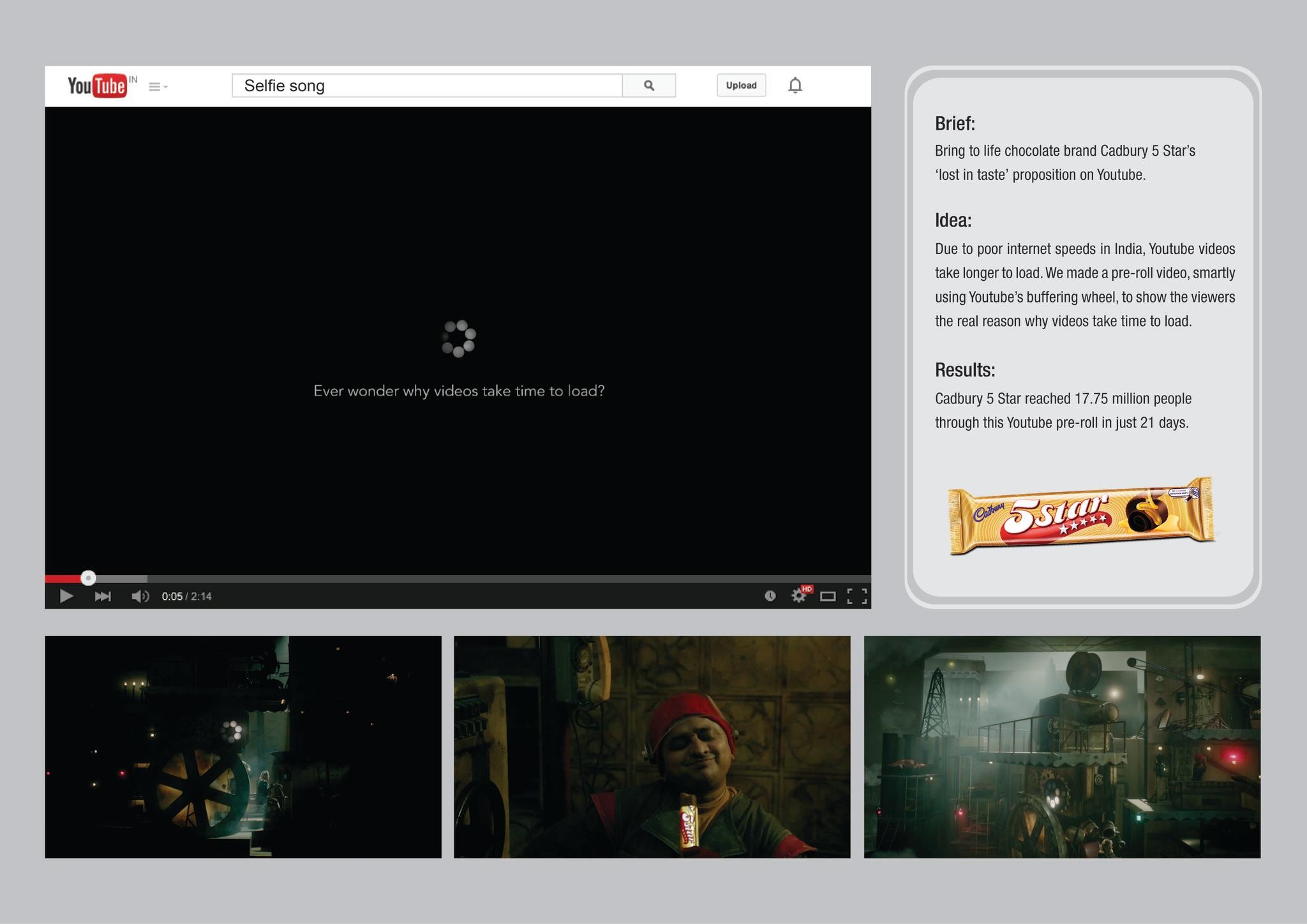The height and width of the screenshot is (924, 1307).
Task: Click the Cadbury 5 Star bar image
Action: click(x=1081, y=516)
